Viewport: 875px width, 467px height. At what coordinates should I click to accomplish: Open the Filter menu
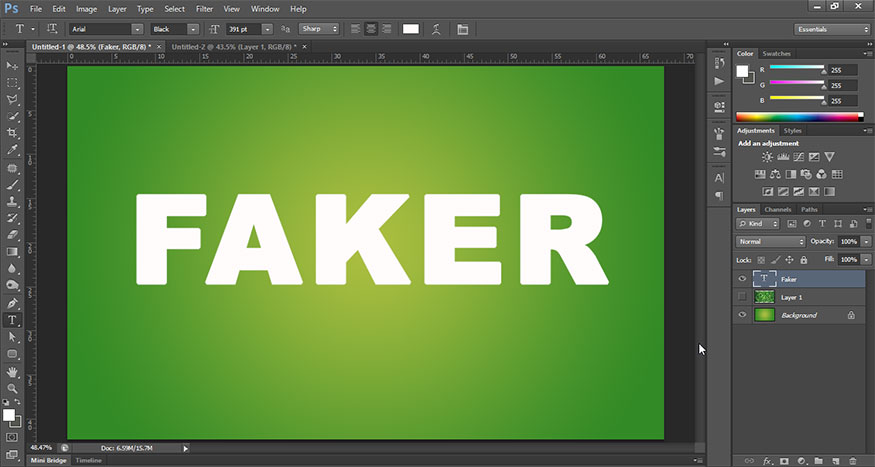(x=204, y=9)
